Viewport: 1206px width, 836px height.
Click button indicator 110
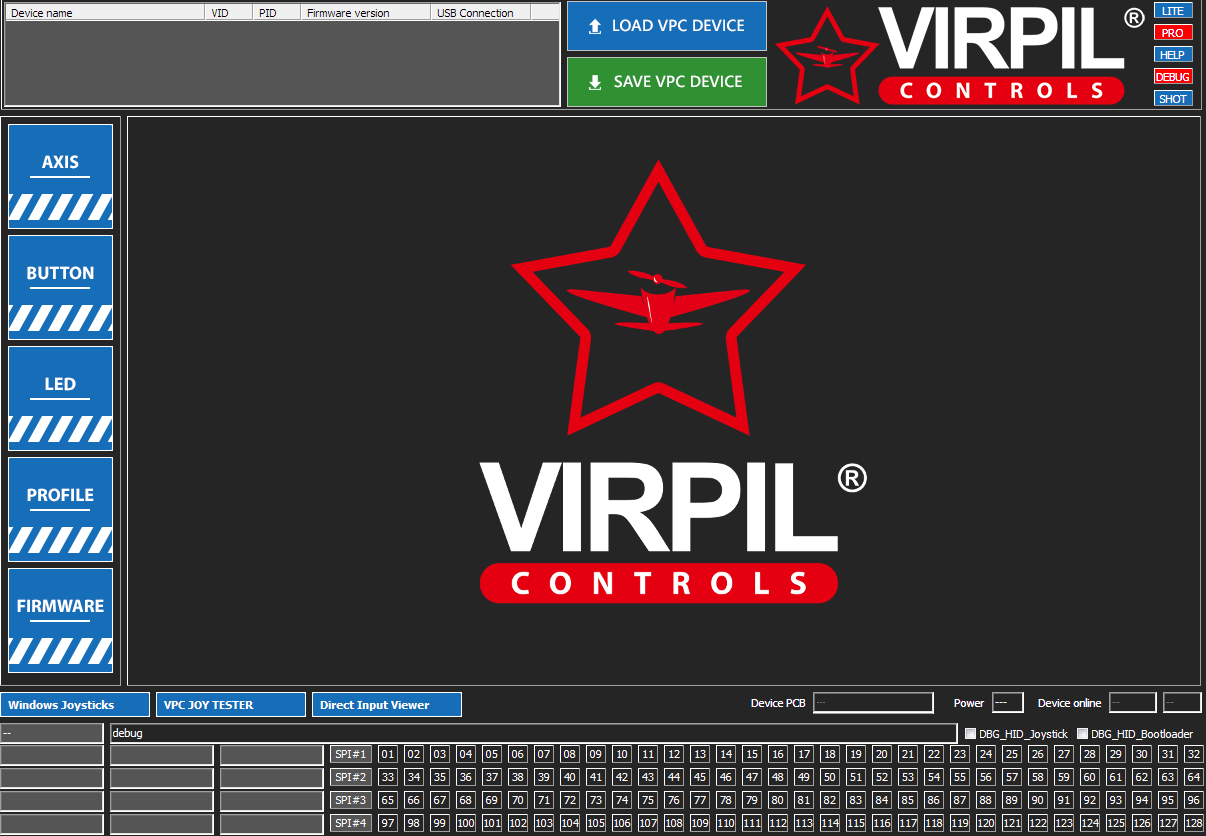(x=726, y=823)
